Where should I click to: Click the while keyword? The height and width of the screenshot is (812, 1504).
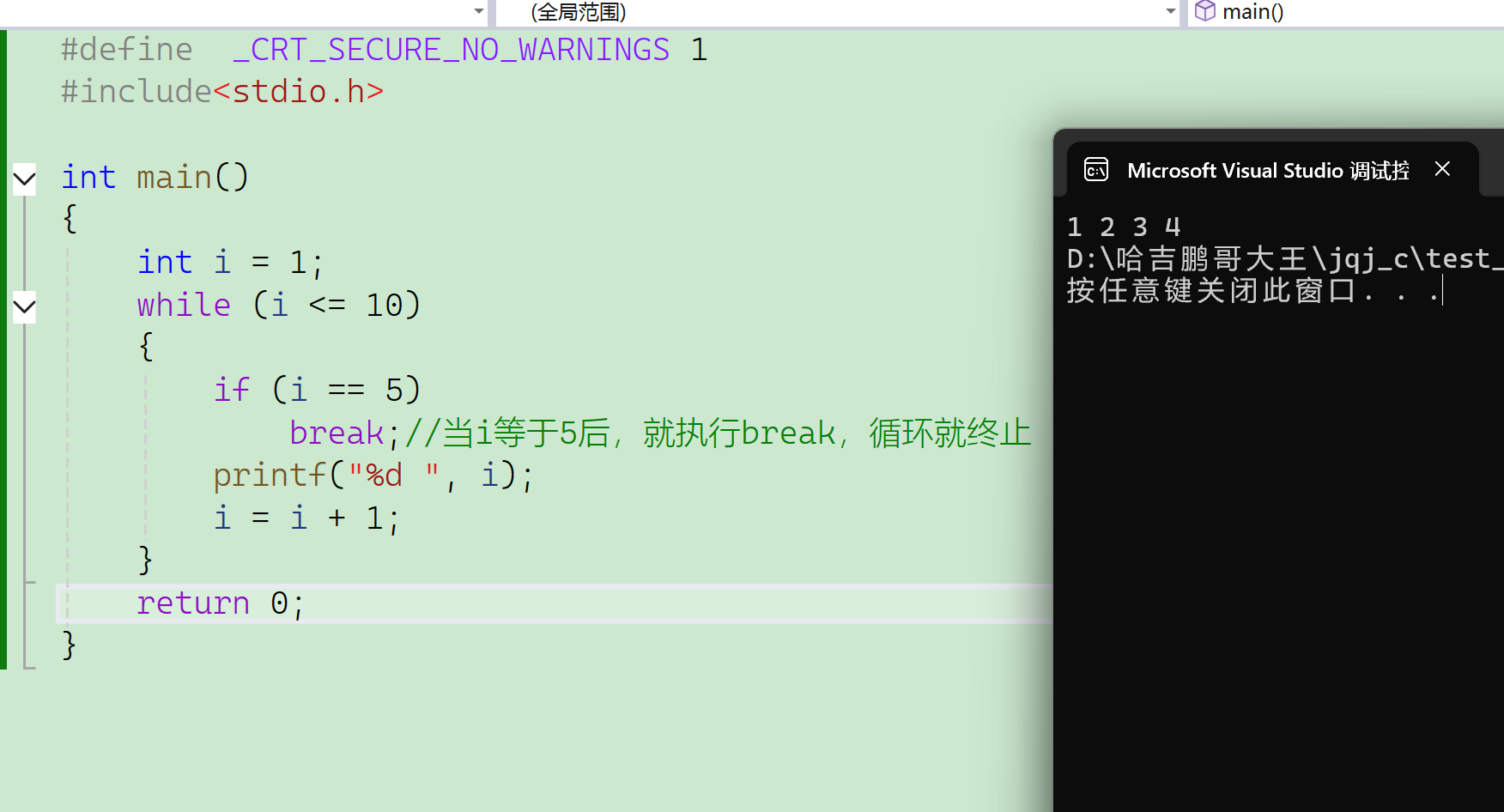[x=184, y=305]
